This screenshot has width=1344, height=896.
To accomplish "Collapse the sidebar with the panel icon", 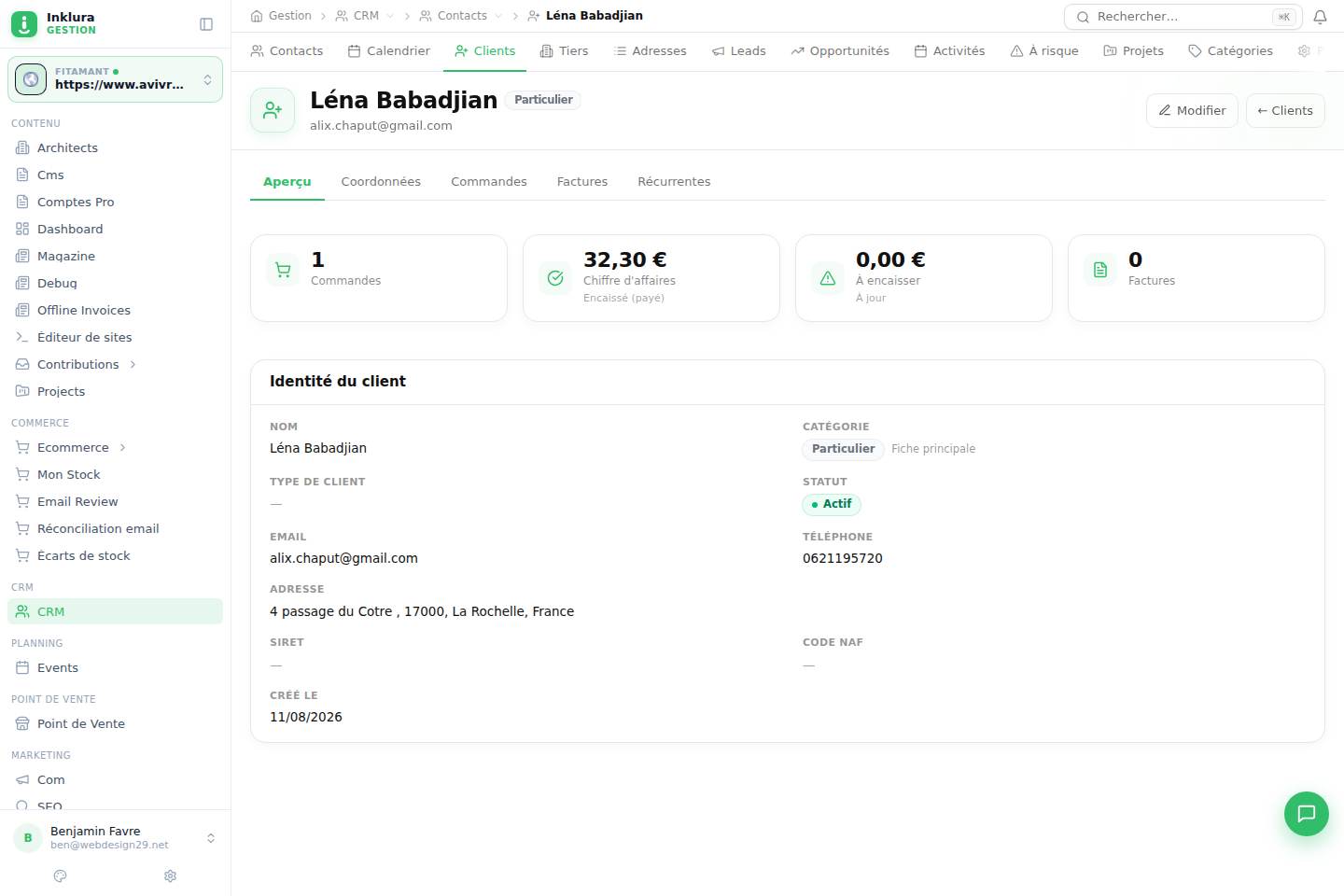I will 206,24.
